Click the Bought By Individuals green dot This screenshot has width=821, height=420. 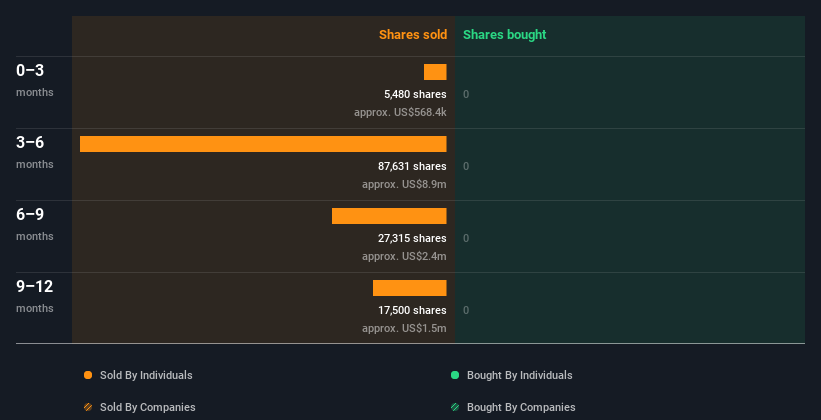pyautogui.click(x=455, y=375)
